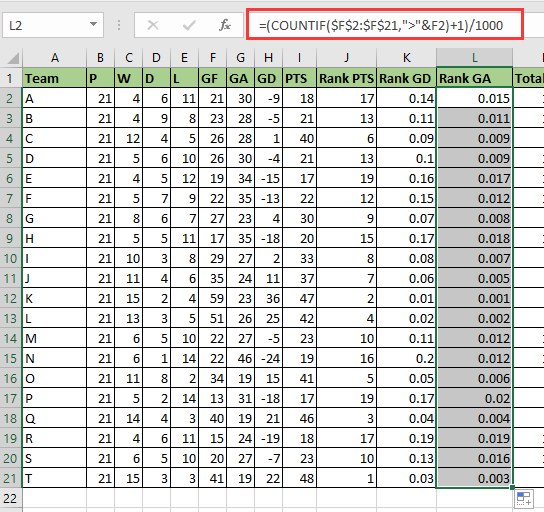Select row 12 header
Screen dimensions: 544x512
coord(11,299)
